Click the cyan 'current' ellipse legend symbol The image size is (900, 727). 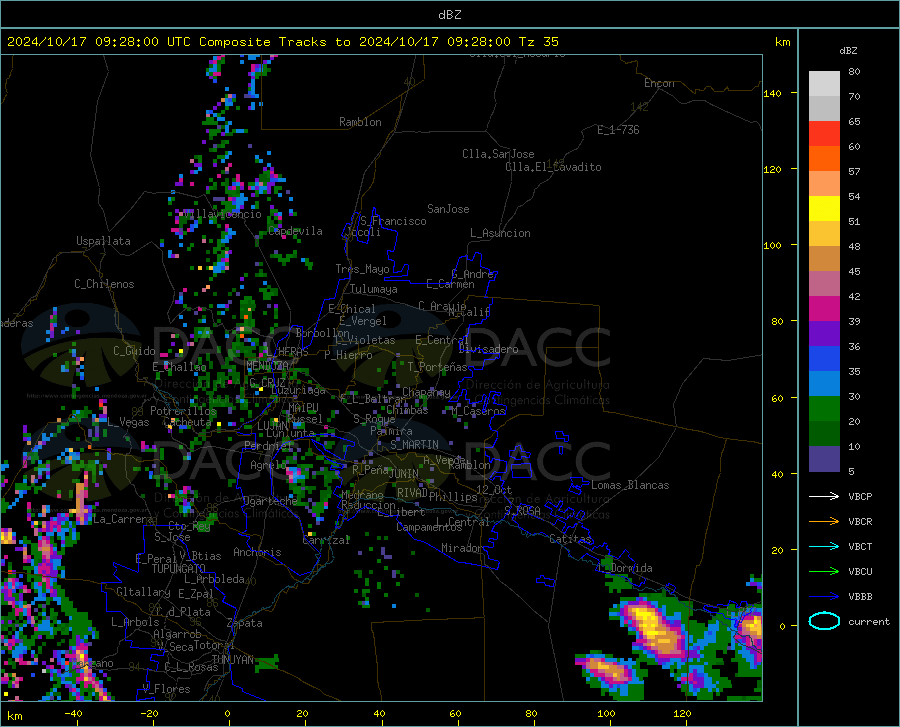click(824, 621)
